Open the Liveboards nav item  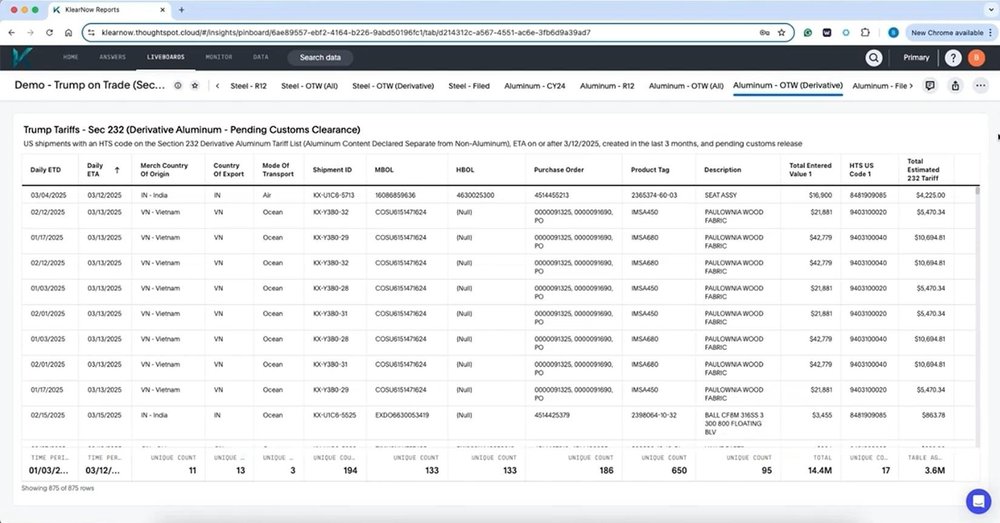click(166, 57)
